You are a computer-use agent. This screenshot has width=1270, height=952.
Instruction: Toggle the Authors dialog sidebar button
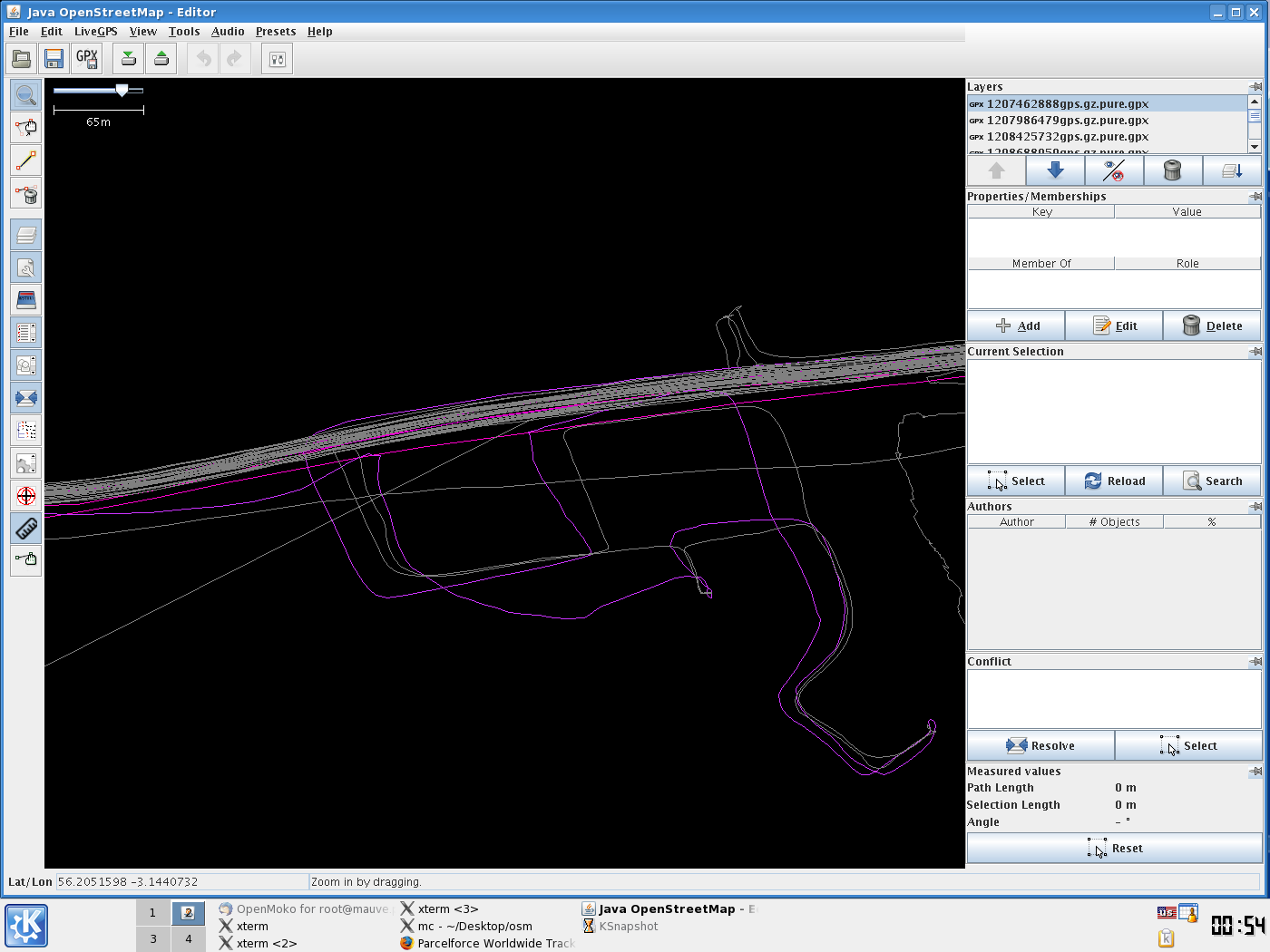pyautogui.click(x=26, y=365)
